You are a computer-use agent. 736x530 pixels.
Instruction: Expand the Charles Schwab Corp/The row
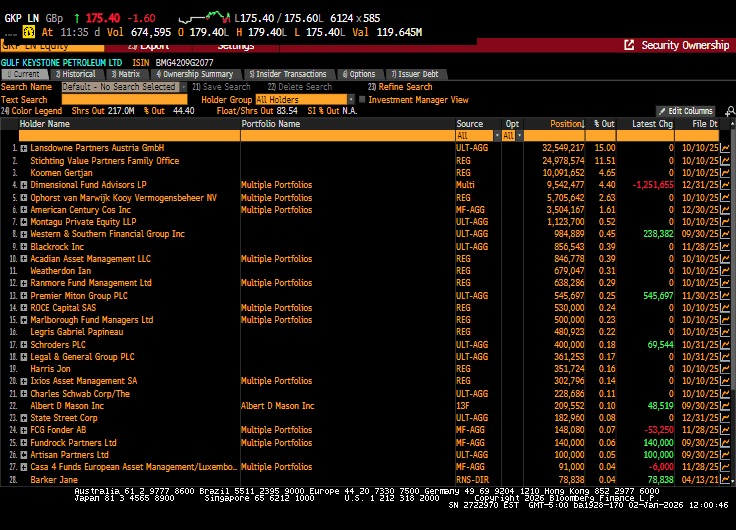(23, 394)
